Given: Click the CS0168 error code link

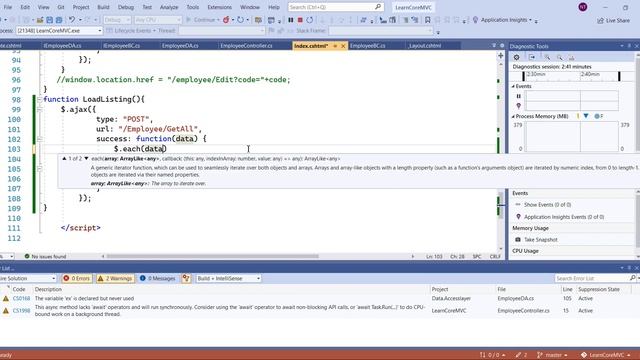Looking at the screenshot, I should point(21,298).
